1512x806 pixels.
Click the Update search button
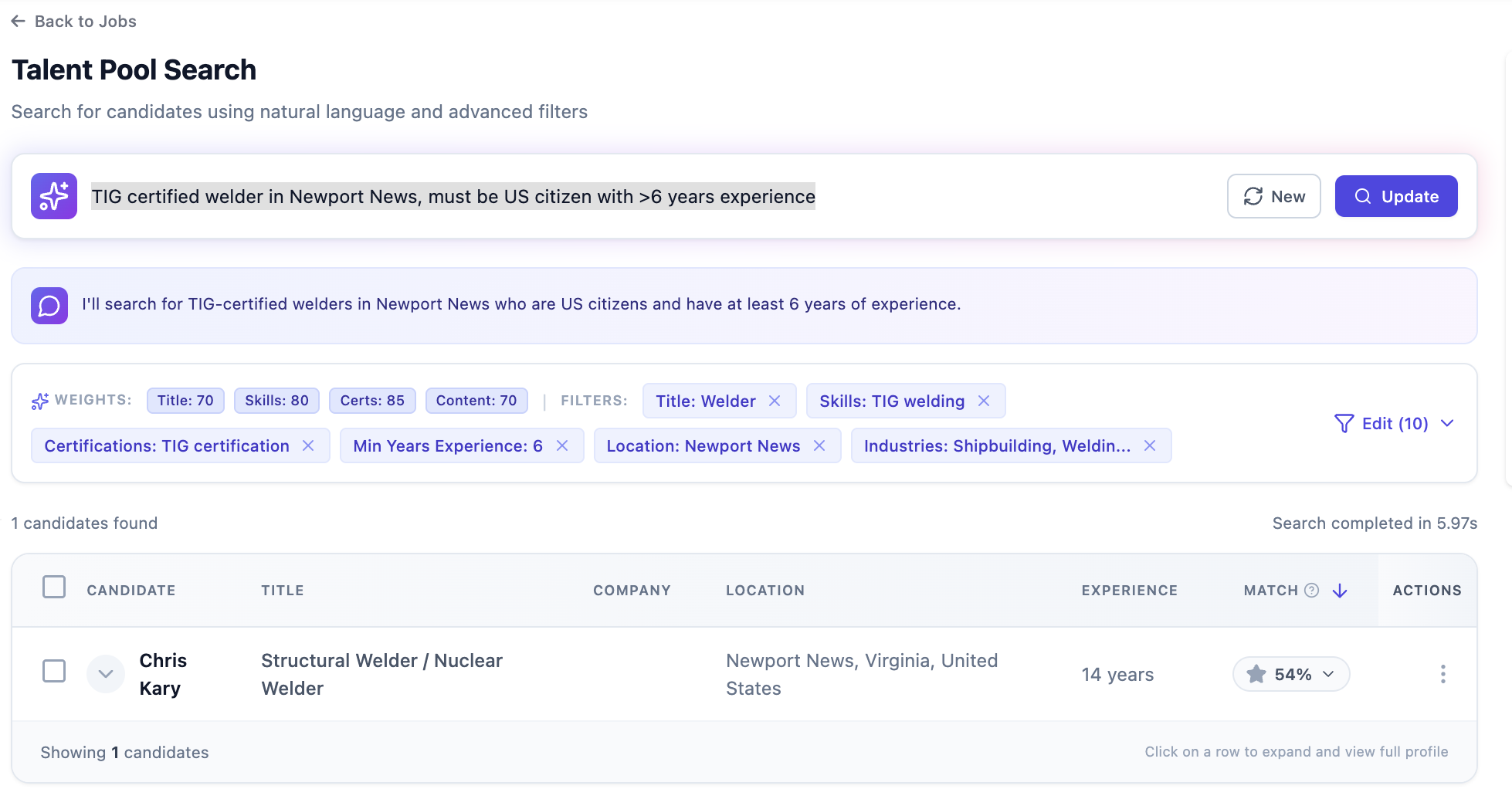tap(1396, 196)
